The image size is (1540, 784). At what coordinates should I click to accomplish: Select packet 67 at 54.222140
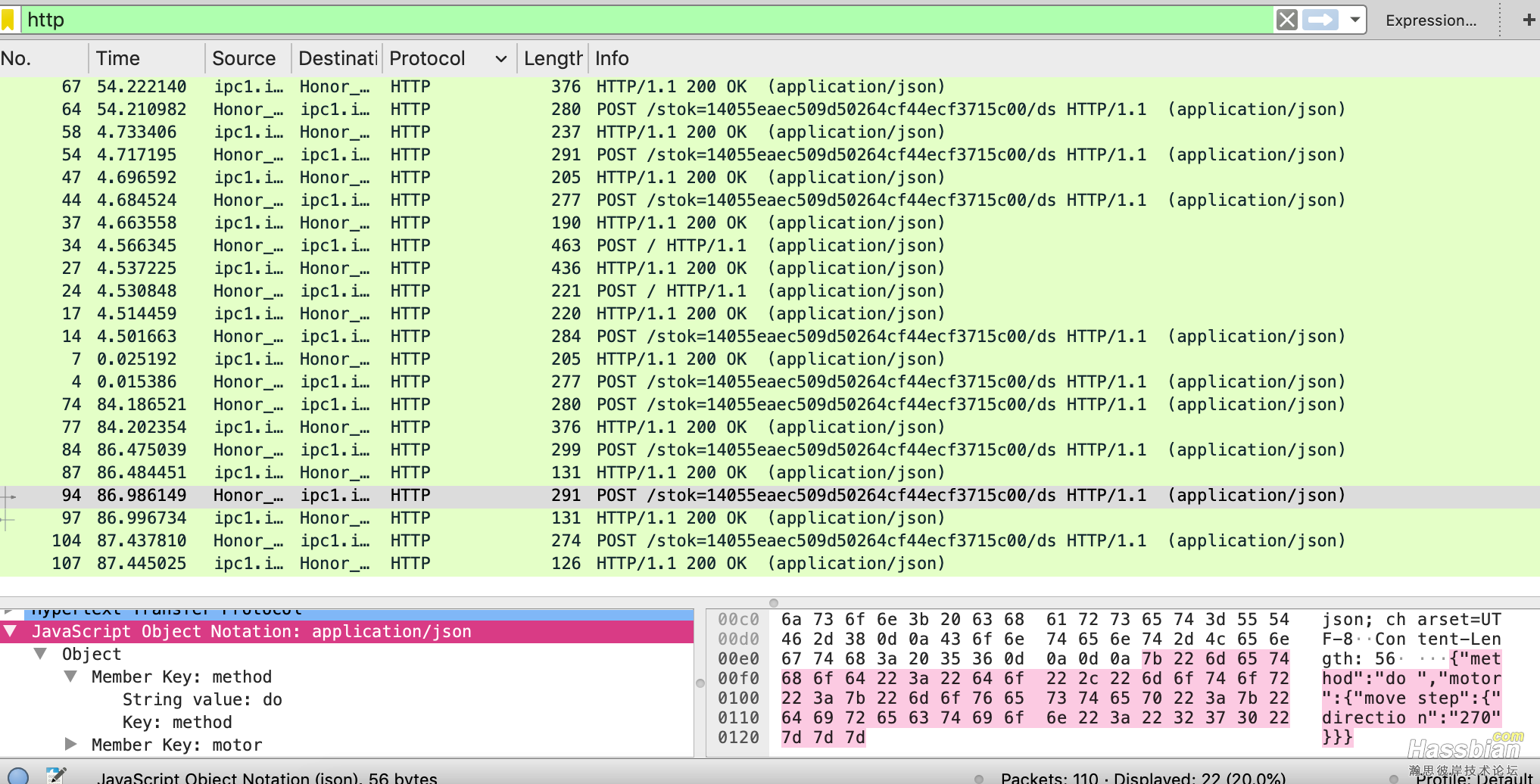tap(770, 87)
